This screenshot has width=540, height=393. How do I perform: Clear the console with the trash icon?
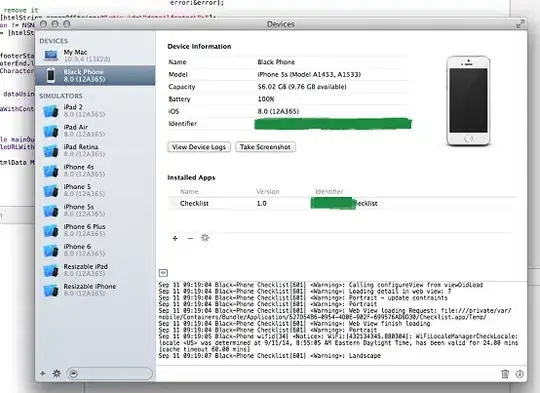click(x=505, y=374)
